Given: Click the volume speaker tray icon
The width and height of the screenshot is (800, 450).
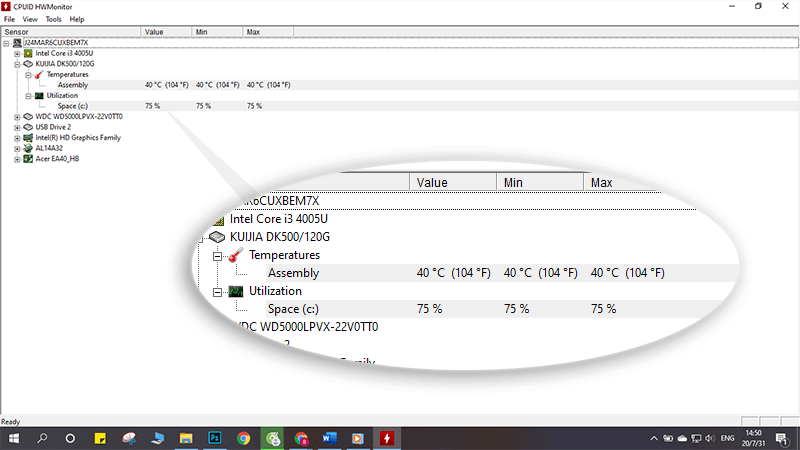Looking at the screenshot, I should click(x=710, y=438).
